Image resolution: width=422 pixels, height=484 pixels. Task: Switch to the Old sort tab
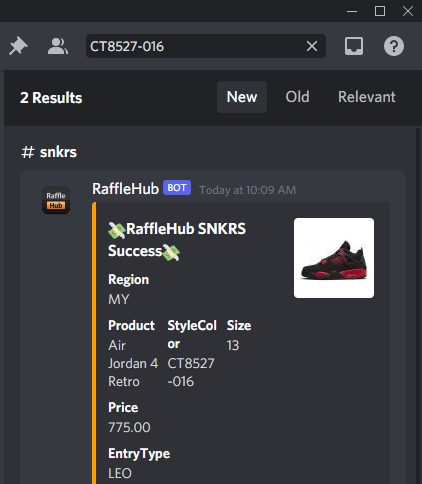[x=297, y=97]
